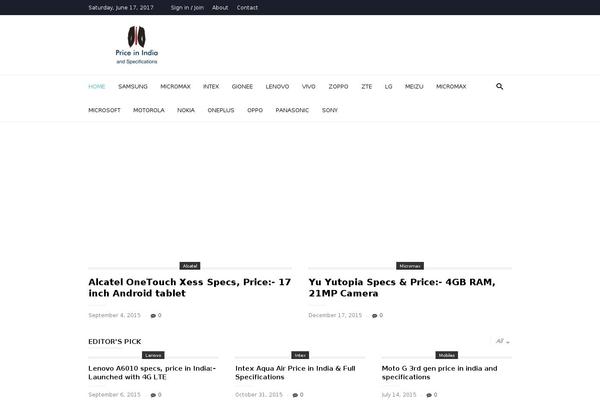Open the MICROSOFT menu item
Viewport: 600px width, 400px height.
click(x=104, y=110)
